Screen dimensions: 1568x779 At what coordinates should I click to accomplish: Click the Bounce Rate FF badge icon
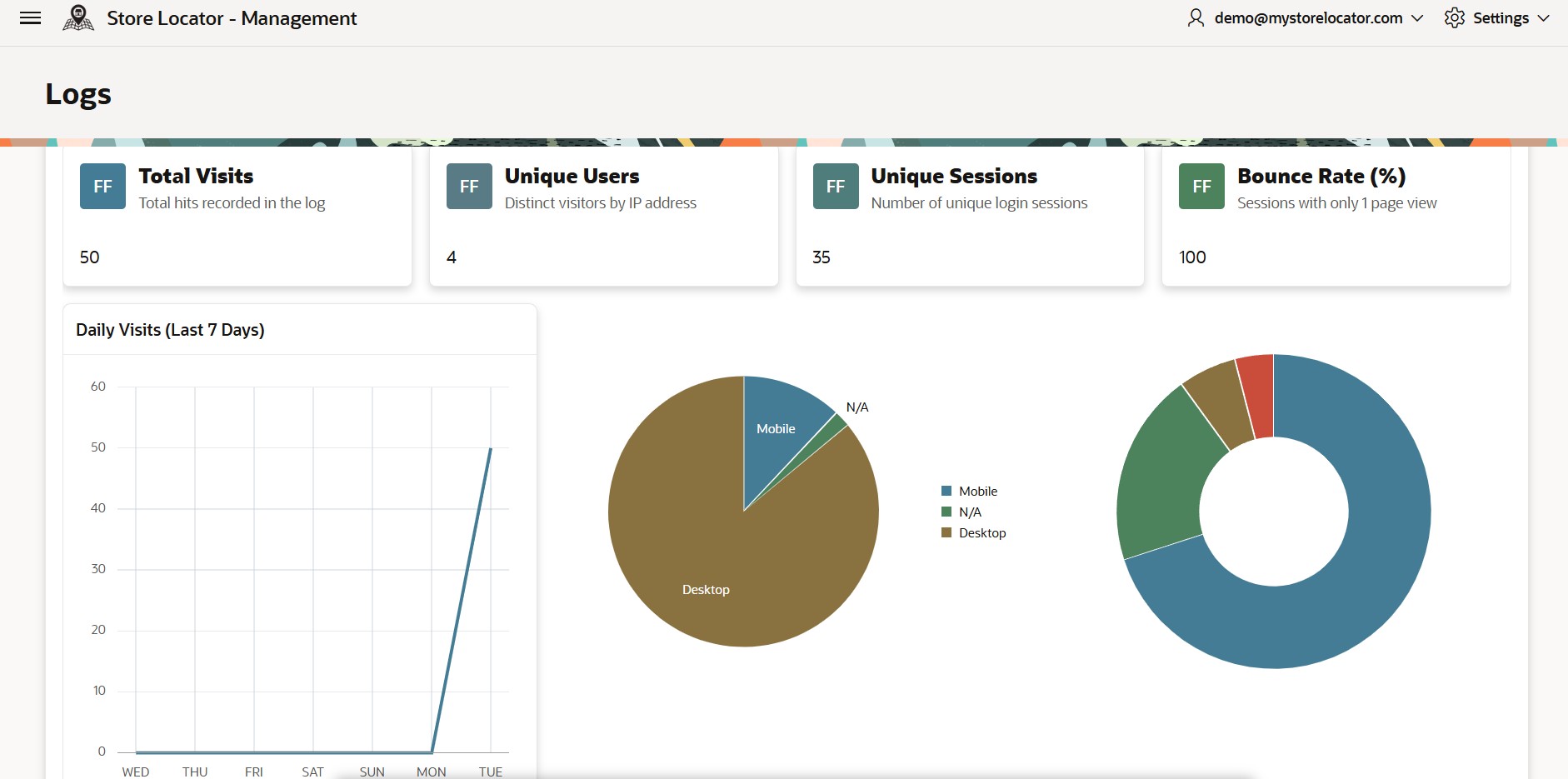(1201, 187)
